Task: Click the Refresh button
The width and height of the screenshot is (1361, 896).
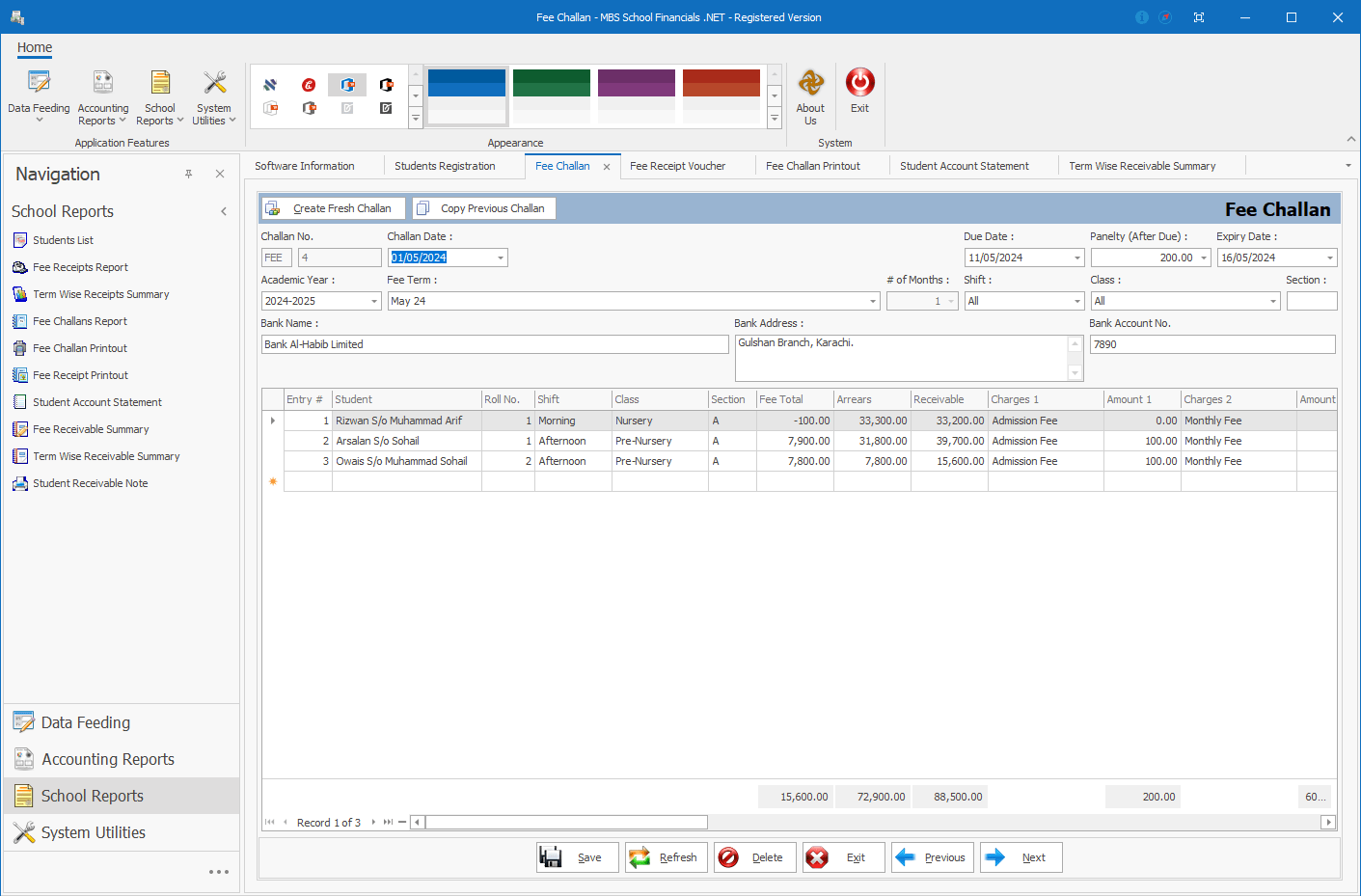Action: 667,857
